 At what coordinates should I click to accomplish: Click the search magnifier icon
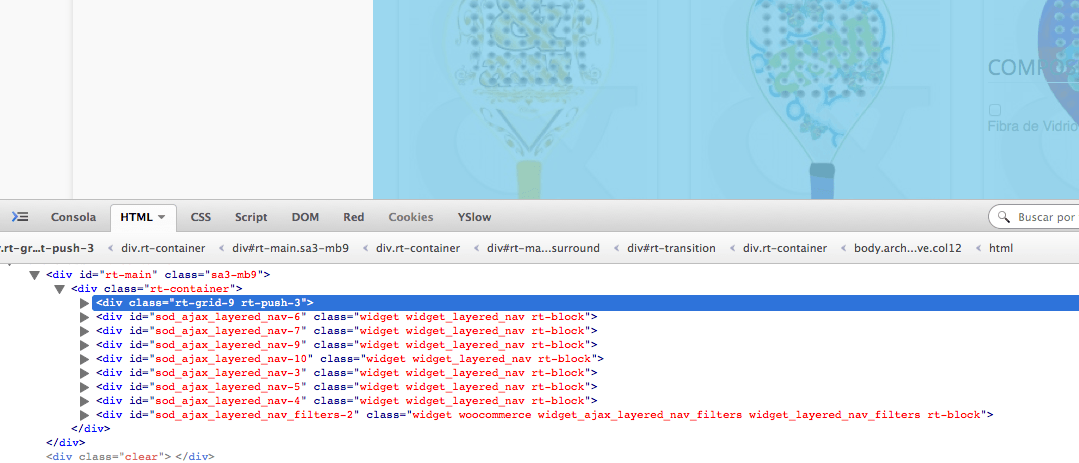[x=1005, y=217]
